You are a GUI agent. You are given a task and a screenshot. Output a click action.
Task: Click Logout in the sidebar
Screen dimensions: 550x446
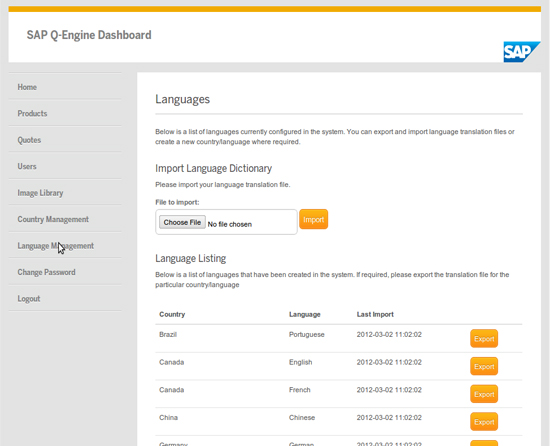click(29, 299)
